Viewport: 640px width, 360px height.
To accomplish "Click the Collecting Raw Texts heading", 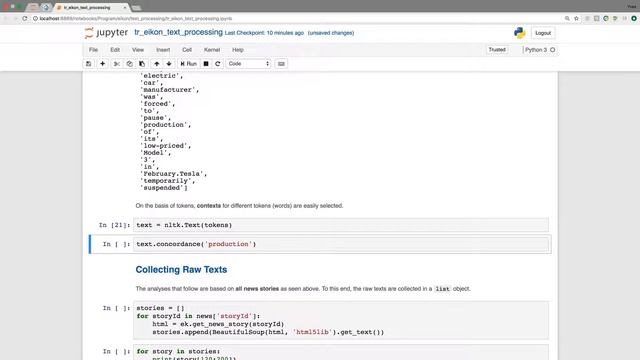I will (181, 269).
